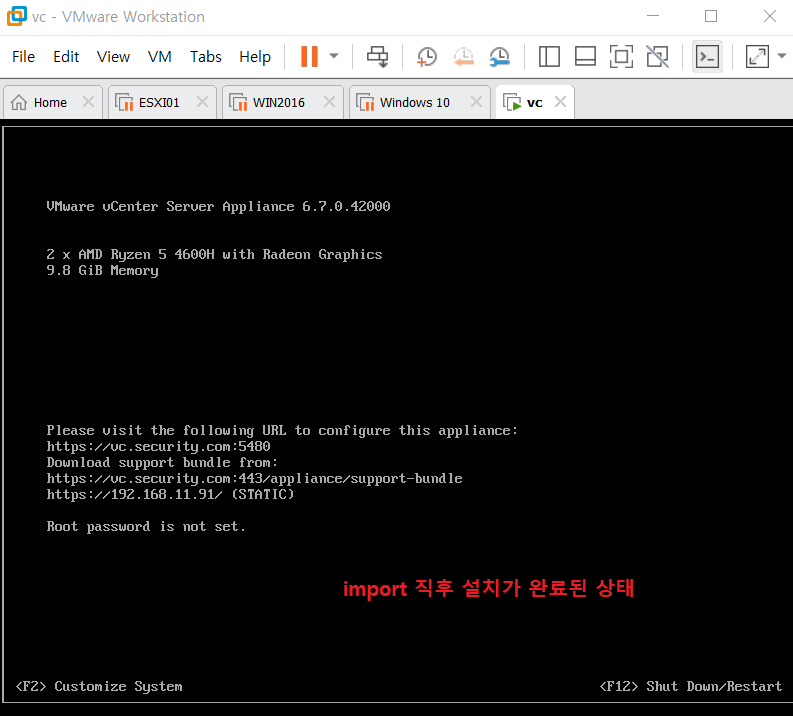
Task: Click the 9.8 GiB Memory line
Action: [103, 271]
